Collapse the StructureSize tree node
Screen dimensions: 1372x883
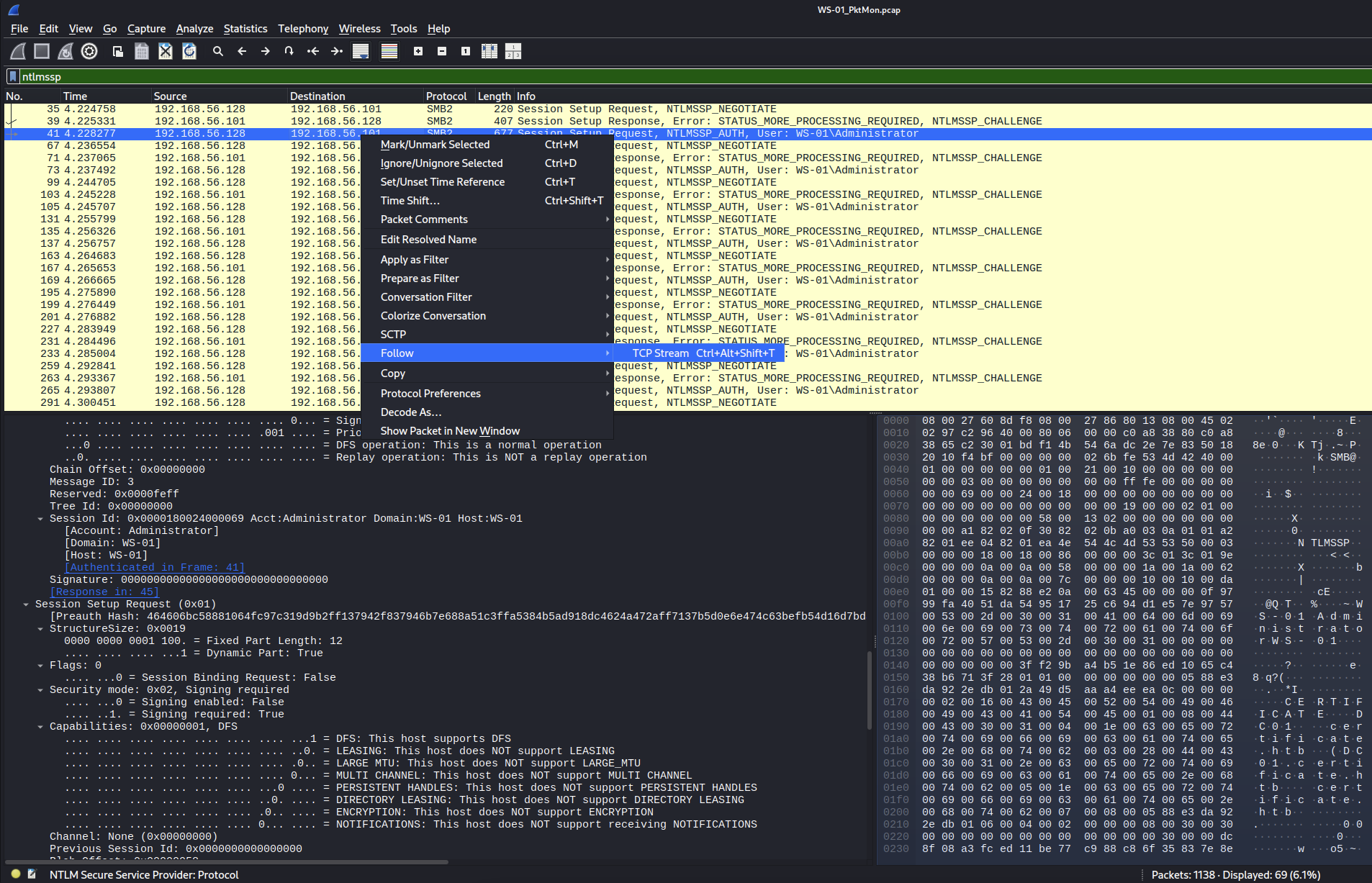point(40,629)
